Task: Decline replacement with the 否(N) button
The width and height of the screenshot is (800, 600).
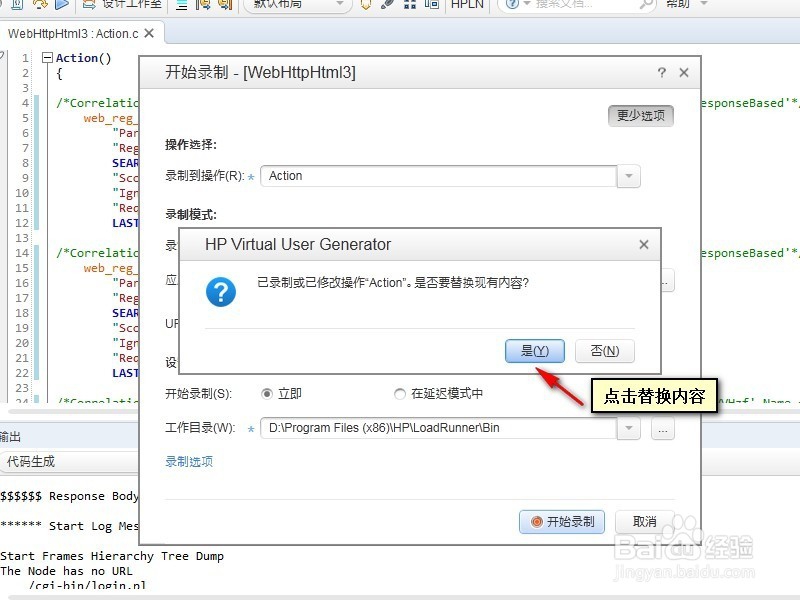Action: pyautogui.click(x=605, y=351)
